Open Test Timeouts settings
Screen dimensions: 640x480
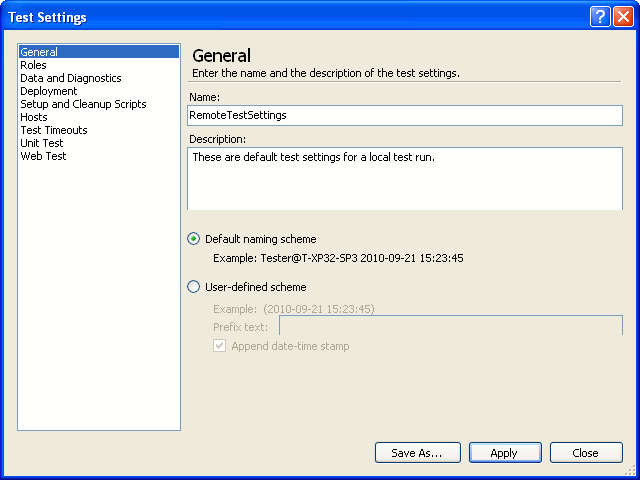pos(53,130)
